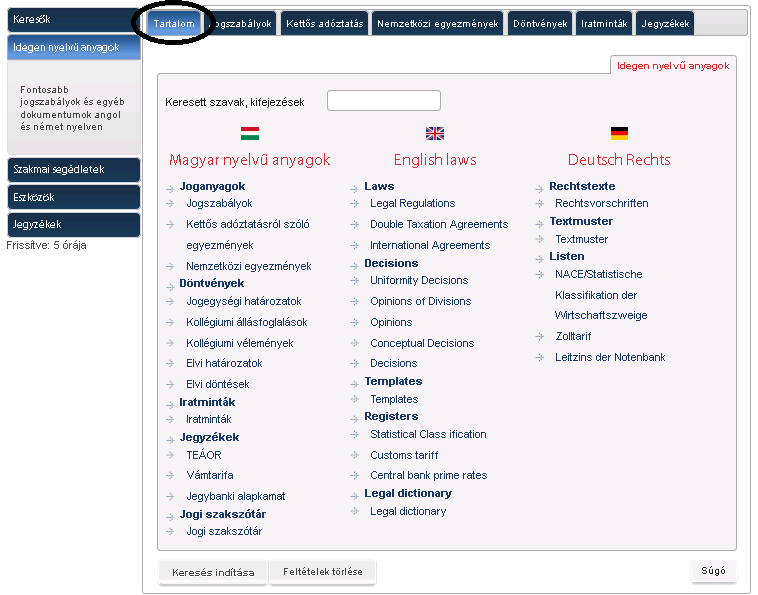The width and height of the screenshot is (758, 595).
Task: Open International Agreements link
Action: [x=430, y=246]
